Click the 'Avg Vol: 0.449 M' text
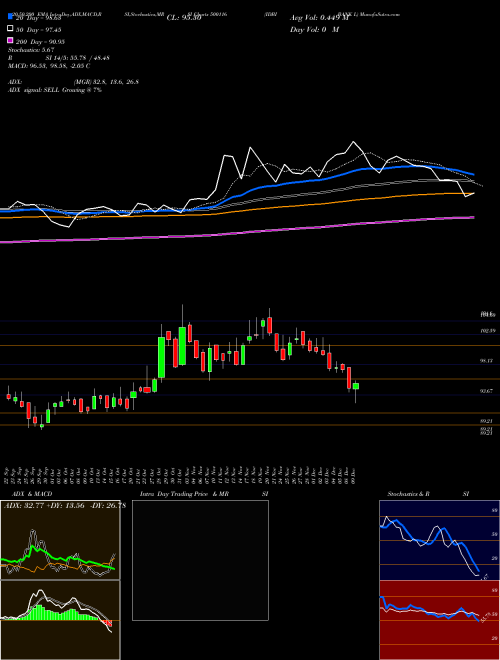500x660 pixels. point(319,18)
